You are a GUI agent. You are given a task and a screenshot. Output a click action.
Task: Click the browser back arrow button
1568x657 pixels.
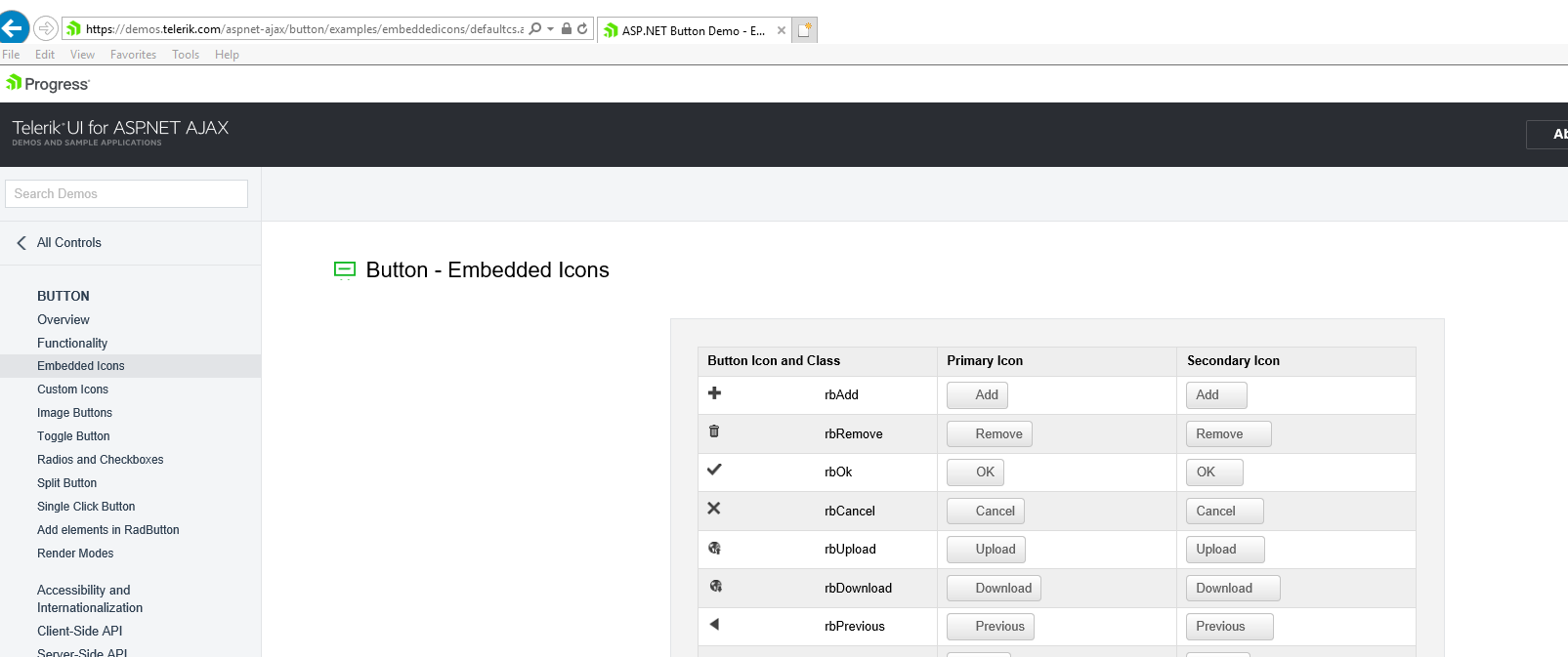pos(13,27)
